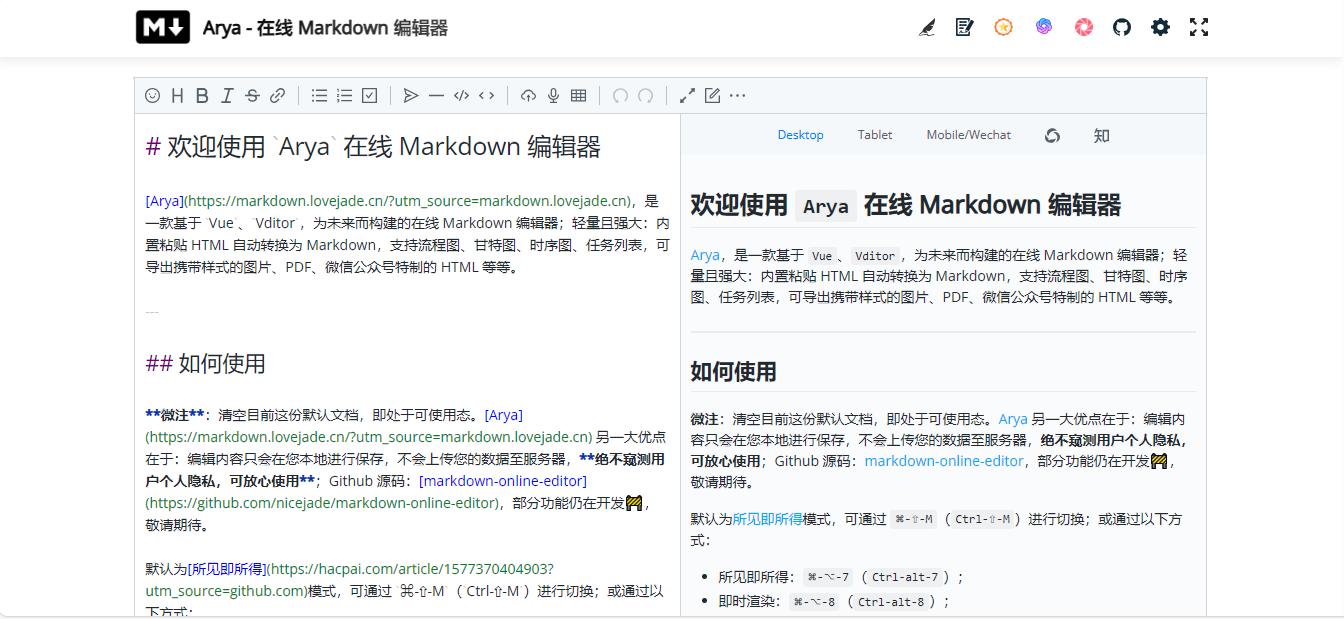The height and width of the screenshot is (619, 1344).
Task: Open the GitHub repository icon
Action: [x=1121, y=27]
